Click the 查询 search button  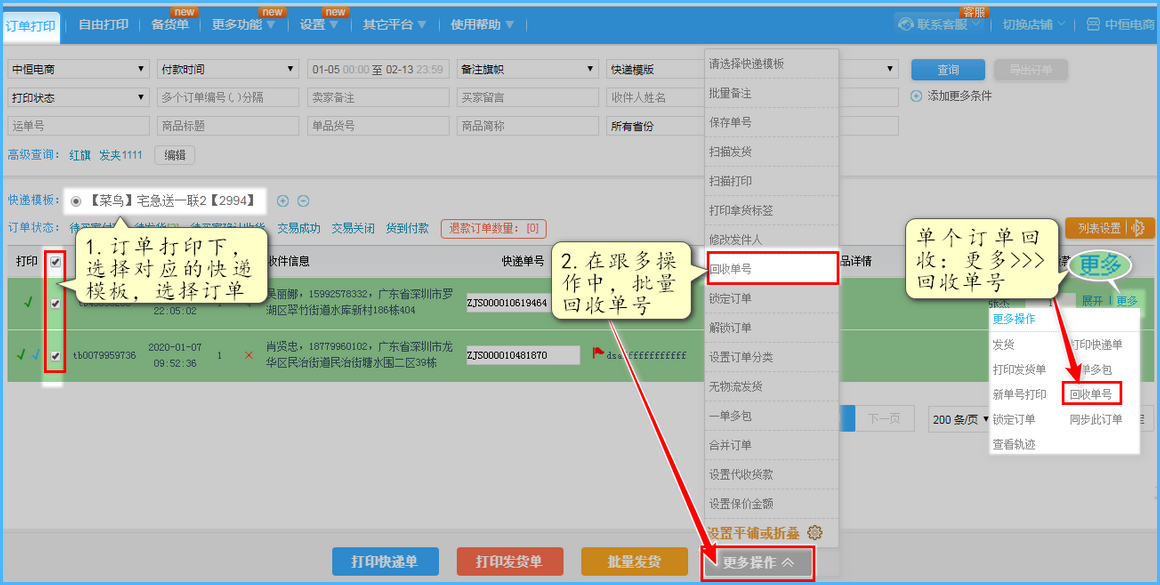tap(947, 70)
